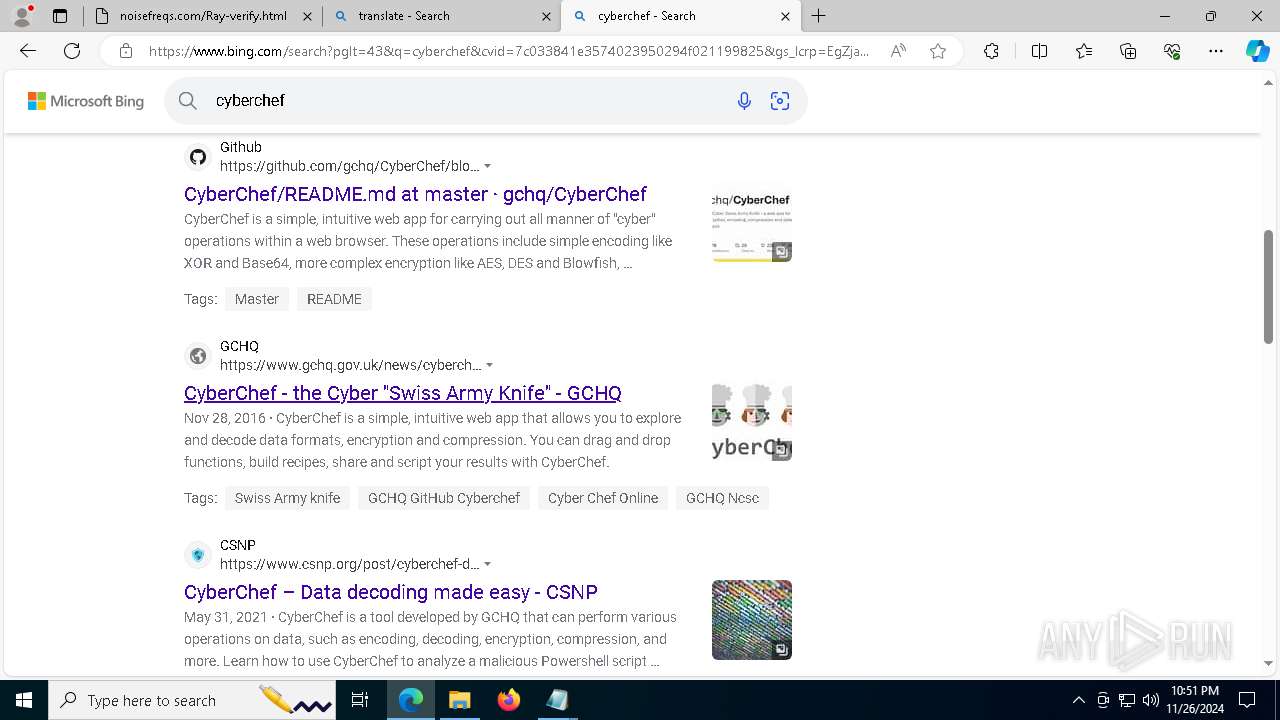Click the GCHQ Ncsc tag
This screenshot has height=720, width=1280.
tap(722, 498)
